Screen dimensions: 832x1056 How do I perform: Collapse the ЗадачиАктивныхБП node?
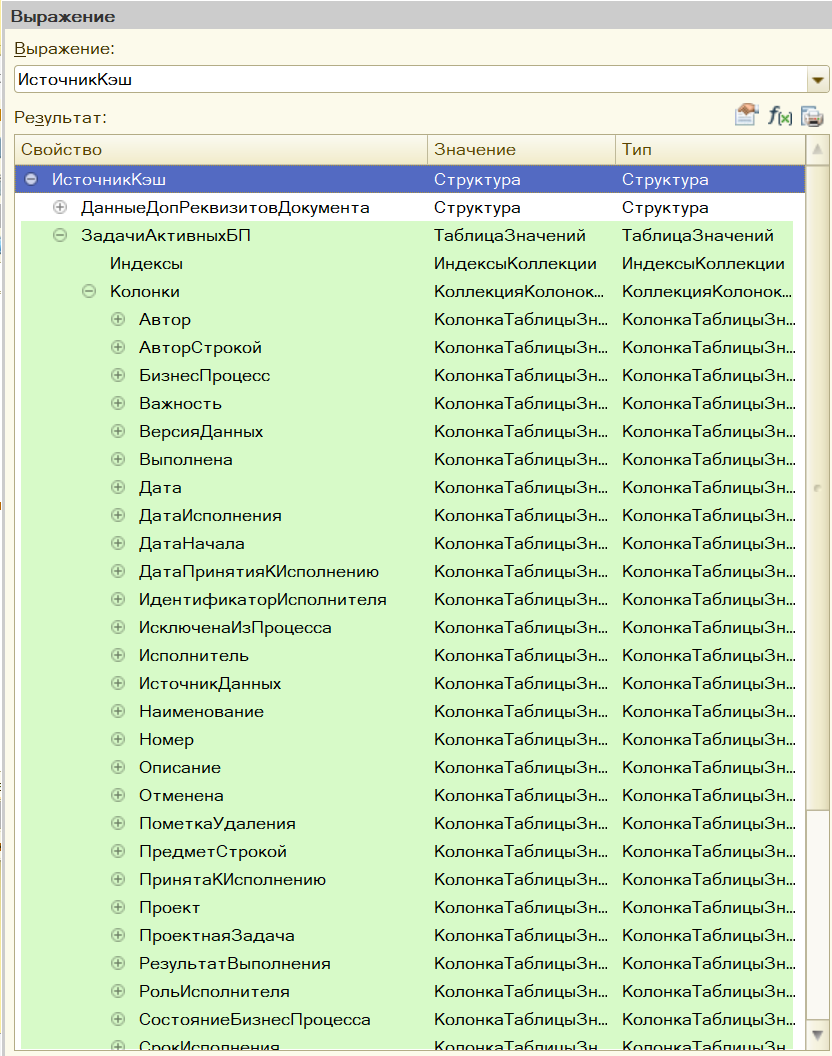[x=60, y=236]
